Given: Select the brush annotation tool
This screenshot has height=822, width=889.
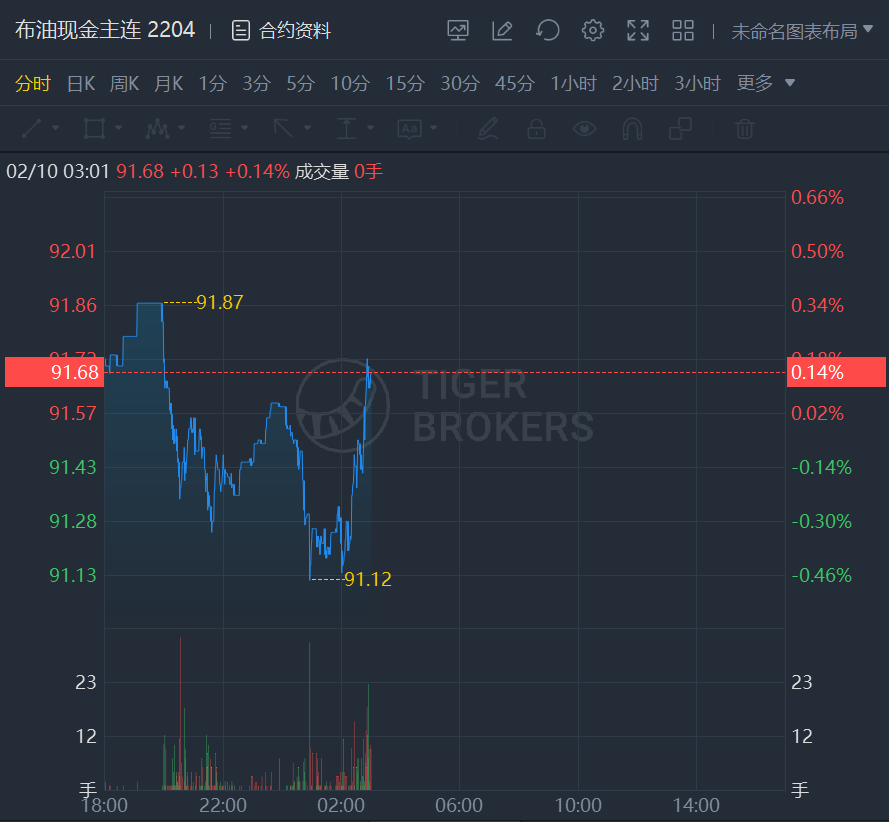Looking at the screenshot, I should click(488, 129).
